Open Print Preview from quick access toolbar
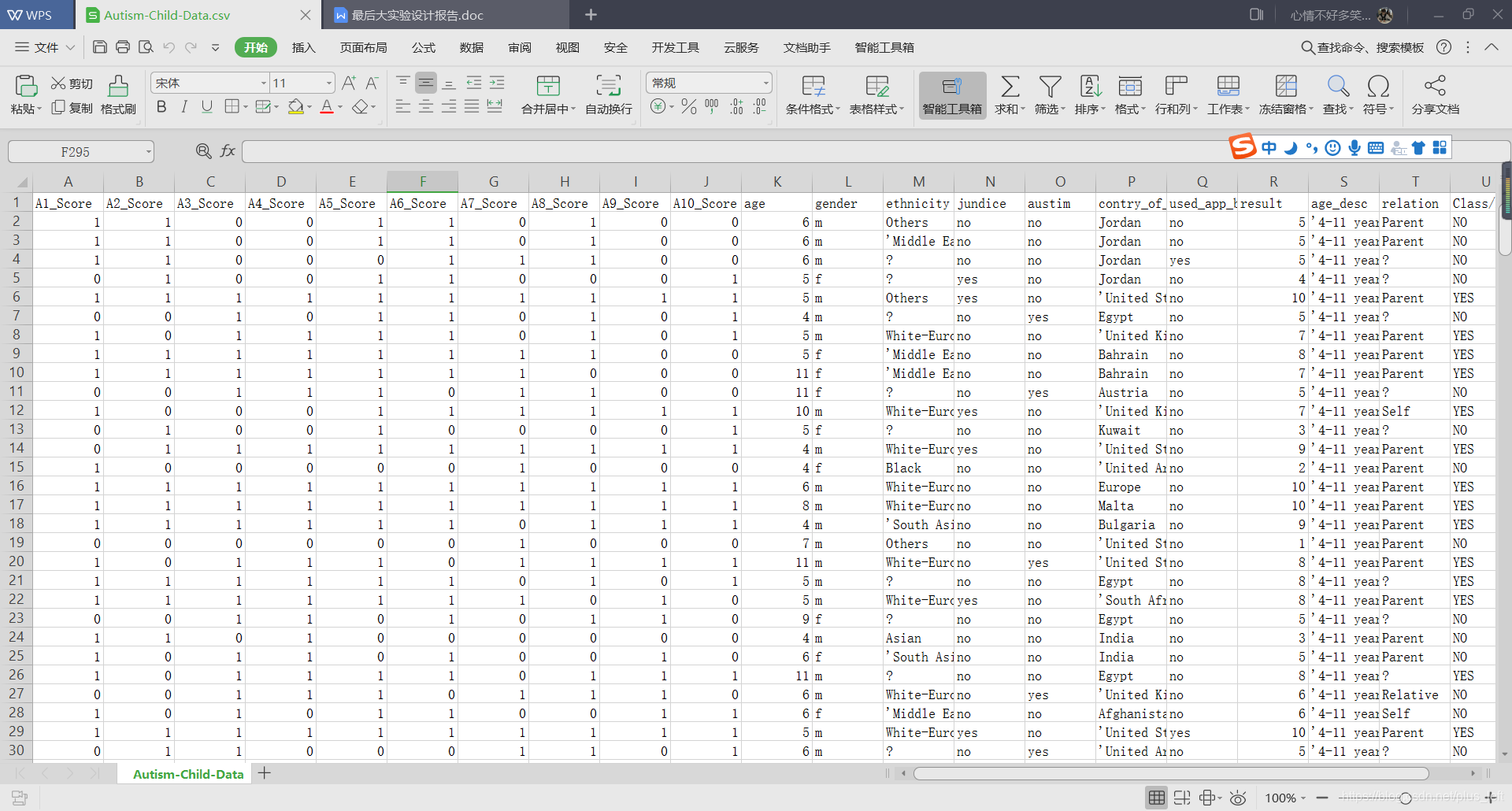 [x=146, y=47]
